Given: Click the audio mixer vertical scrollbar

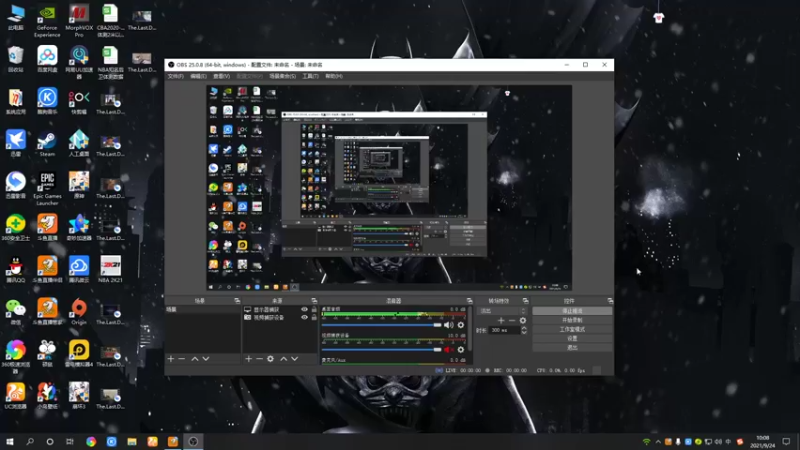Looking at the screenshot, I should 469,329.
